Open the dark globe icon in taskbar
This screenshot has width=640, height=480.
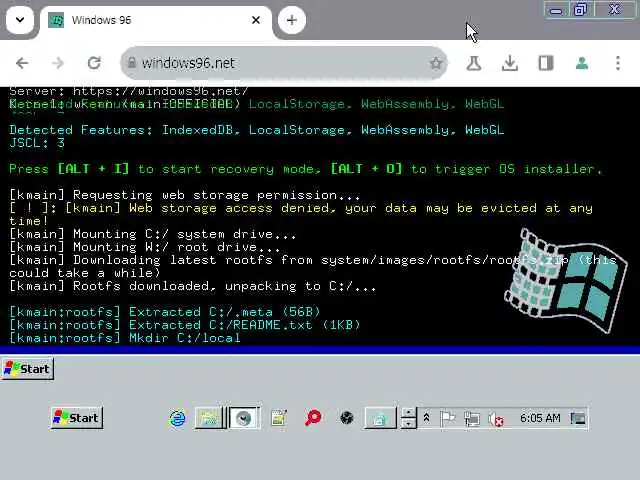tap(347, 418)
